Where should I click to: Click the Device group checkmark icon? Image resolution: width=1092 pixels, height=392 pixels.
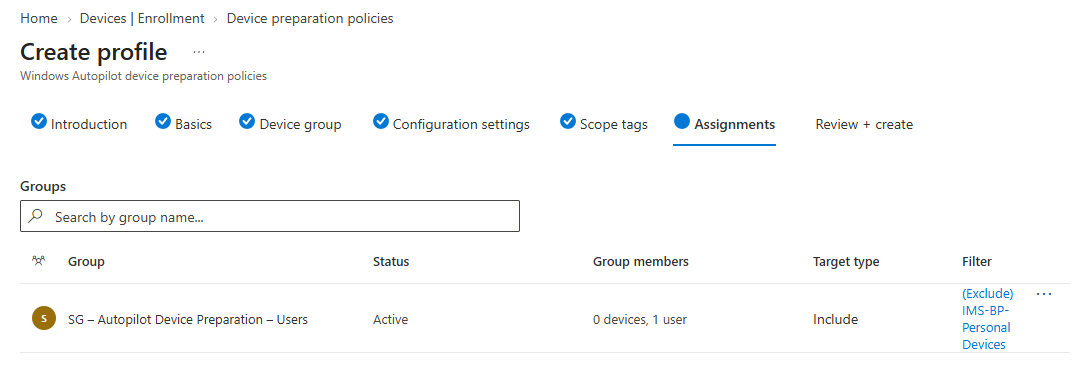pos(247,122)
